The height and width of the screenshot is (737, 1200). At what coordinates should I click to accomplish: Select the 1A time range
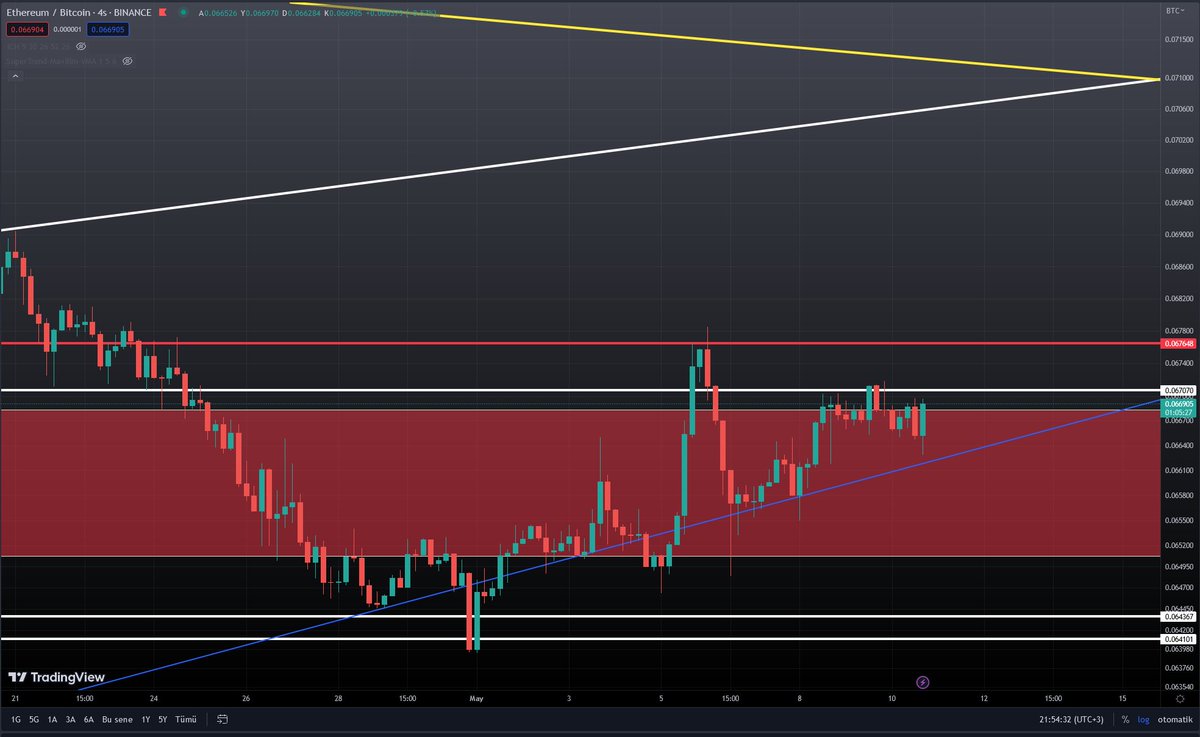[52, 719]
